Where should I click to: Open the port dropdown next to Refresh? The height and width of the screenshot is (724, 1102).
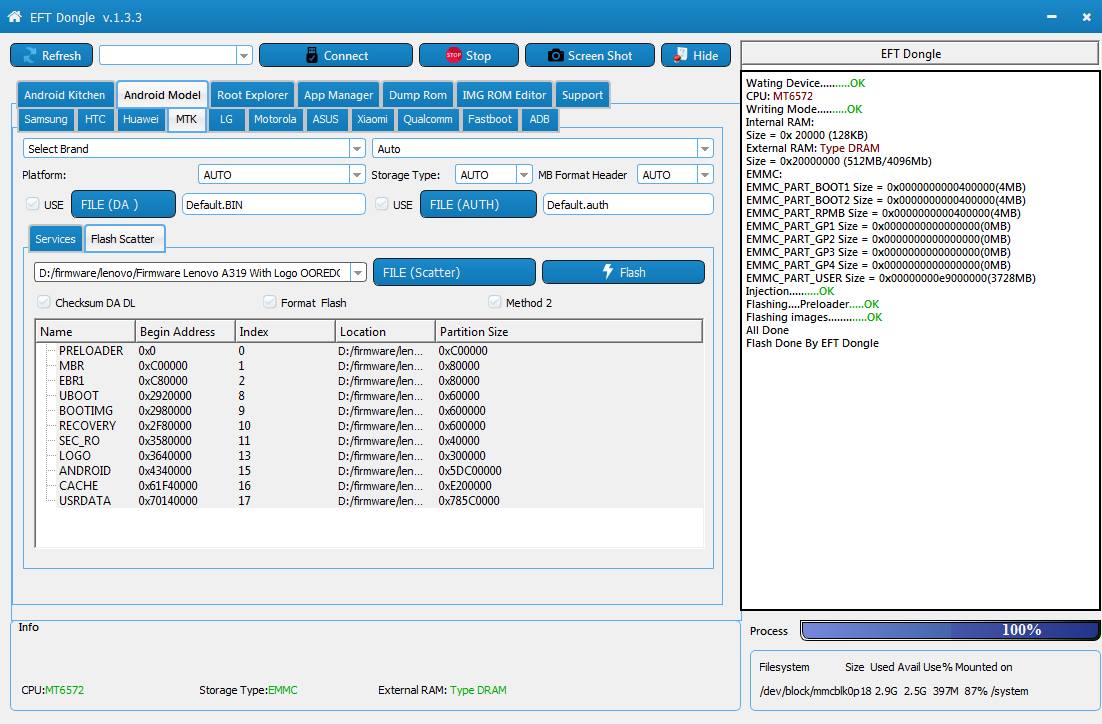click(x=244, y=56)
